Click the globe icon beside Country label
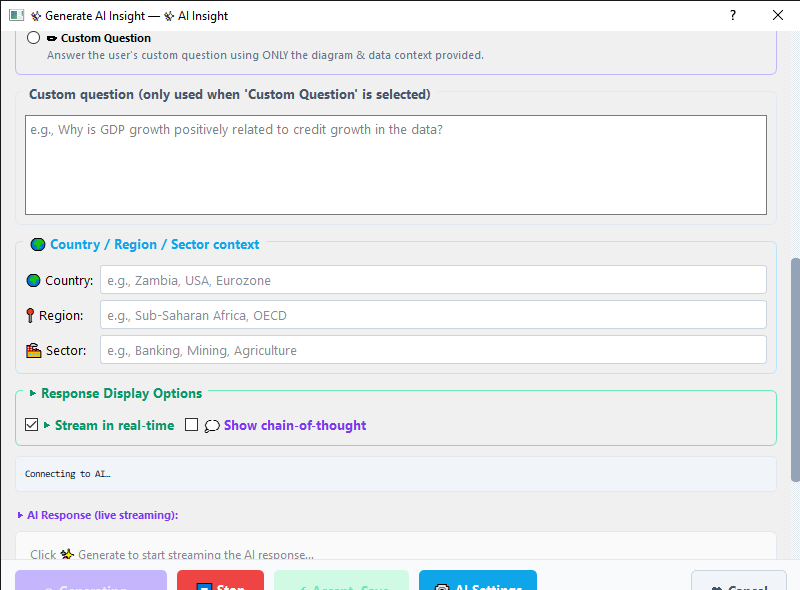This screenshot has width=800, height=590. [34, 281]
